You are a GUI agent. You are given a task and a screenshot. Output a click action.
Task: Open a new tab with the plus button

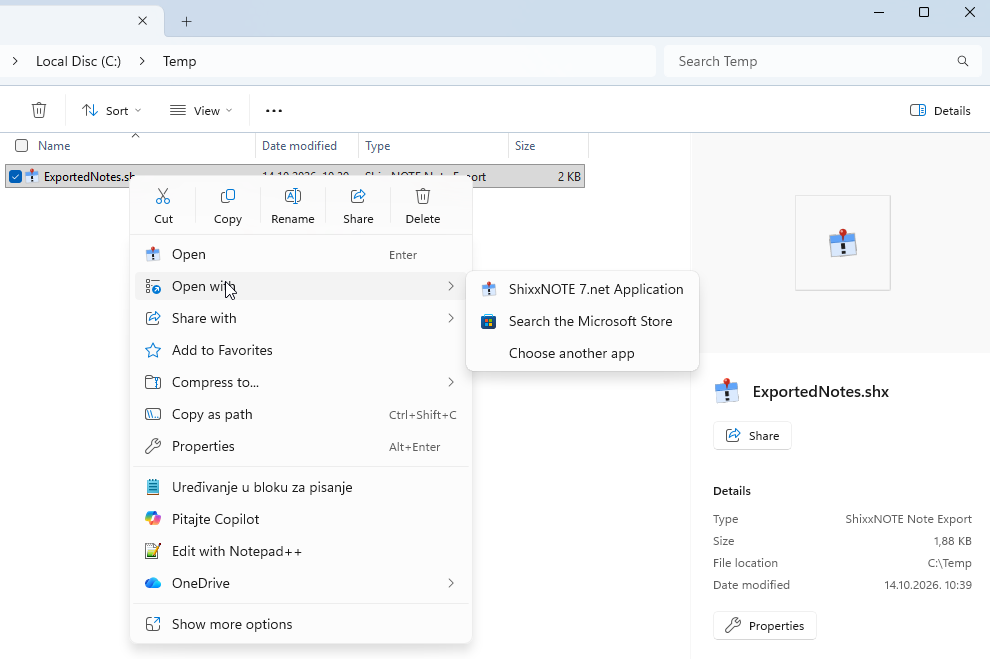[186, 21]
